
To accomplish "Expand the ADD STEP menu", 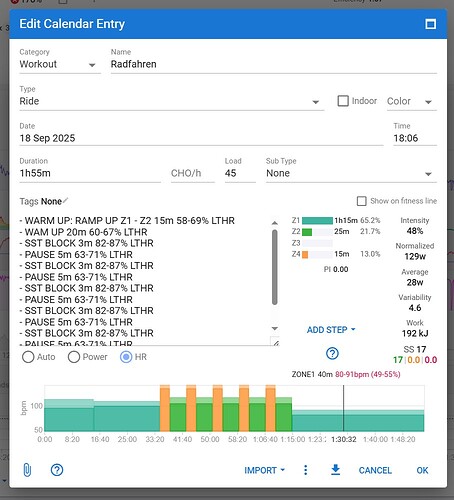I will 331,330.
